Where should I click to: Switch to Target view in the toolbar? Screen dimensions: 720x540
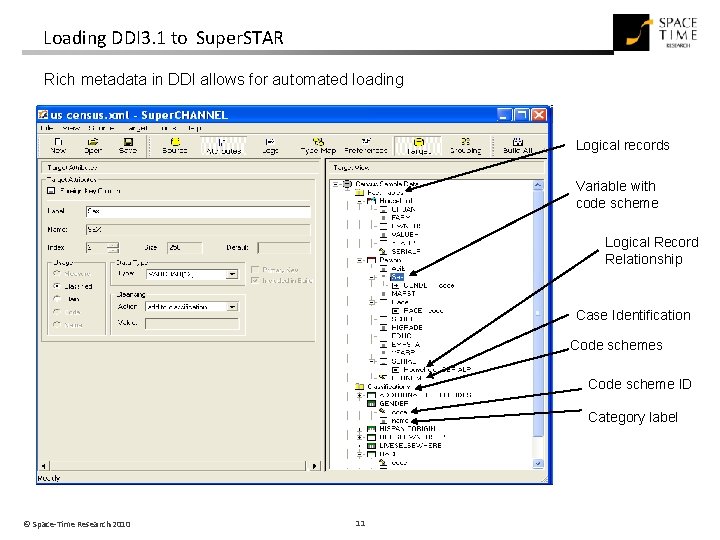418,145
